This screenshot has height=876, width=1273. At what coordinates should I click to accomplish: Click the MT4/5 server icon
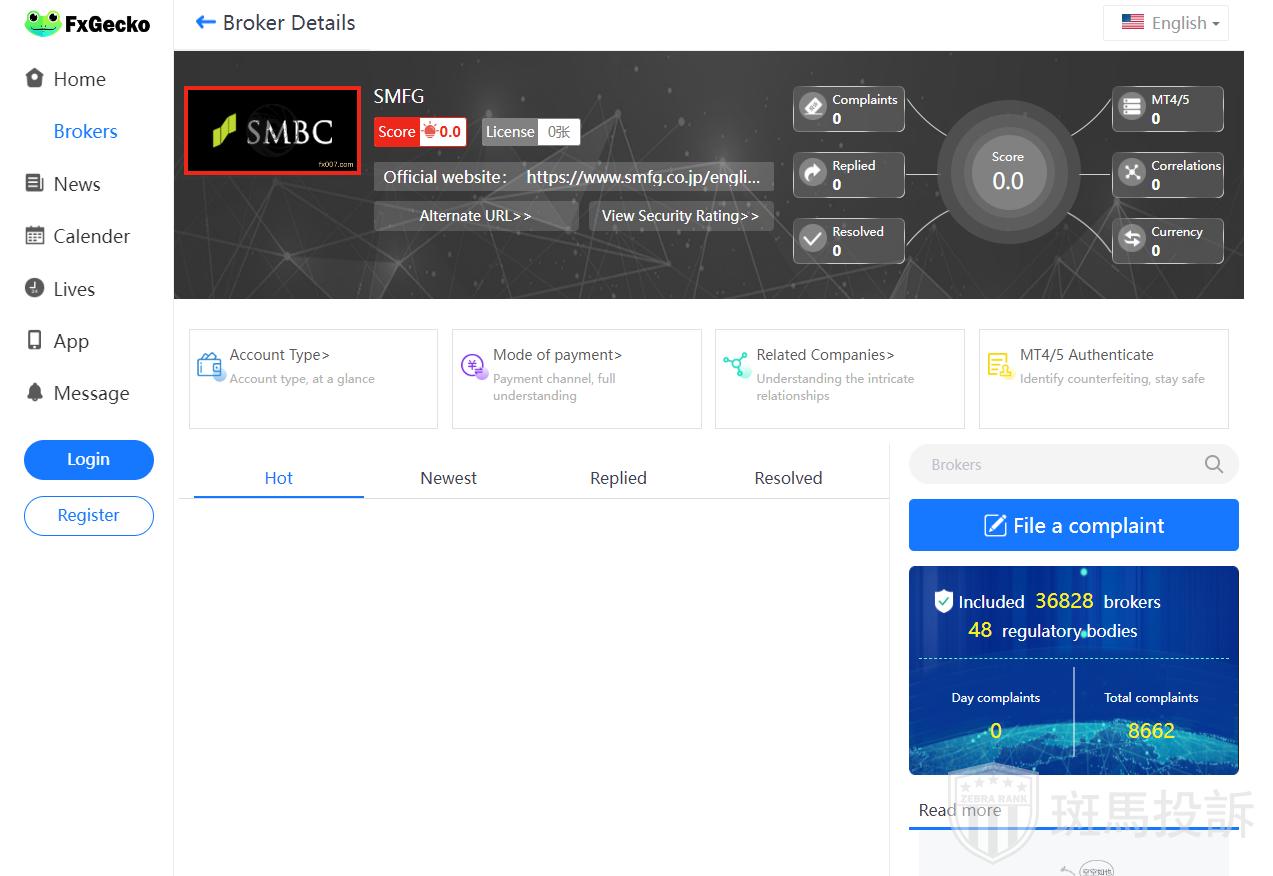click(x=1132, y=108)
